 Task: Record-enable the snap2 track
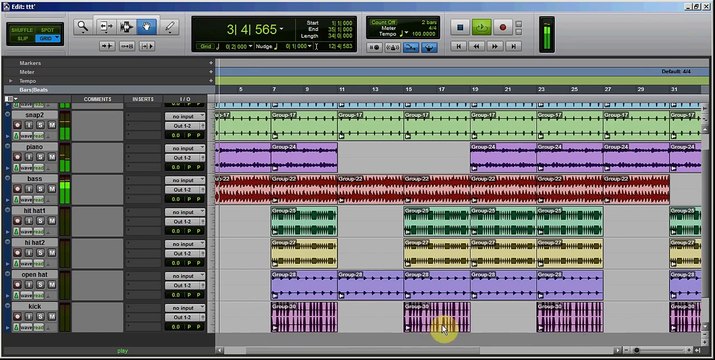tap(17, 125)
